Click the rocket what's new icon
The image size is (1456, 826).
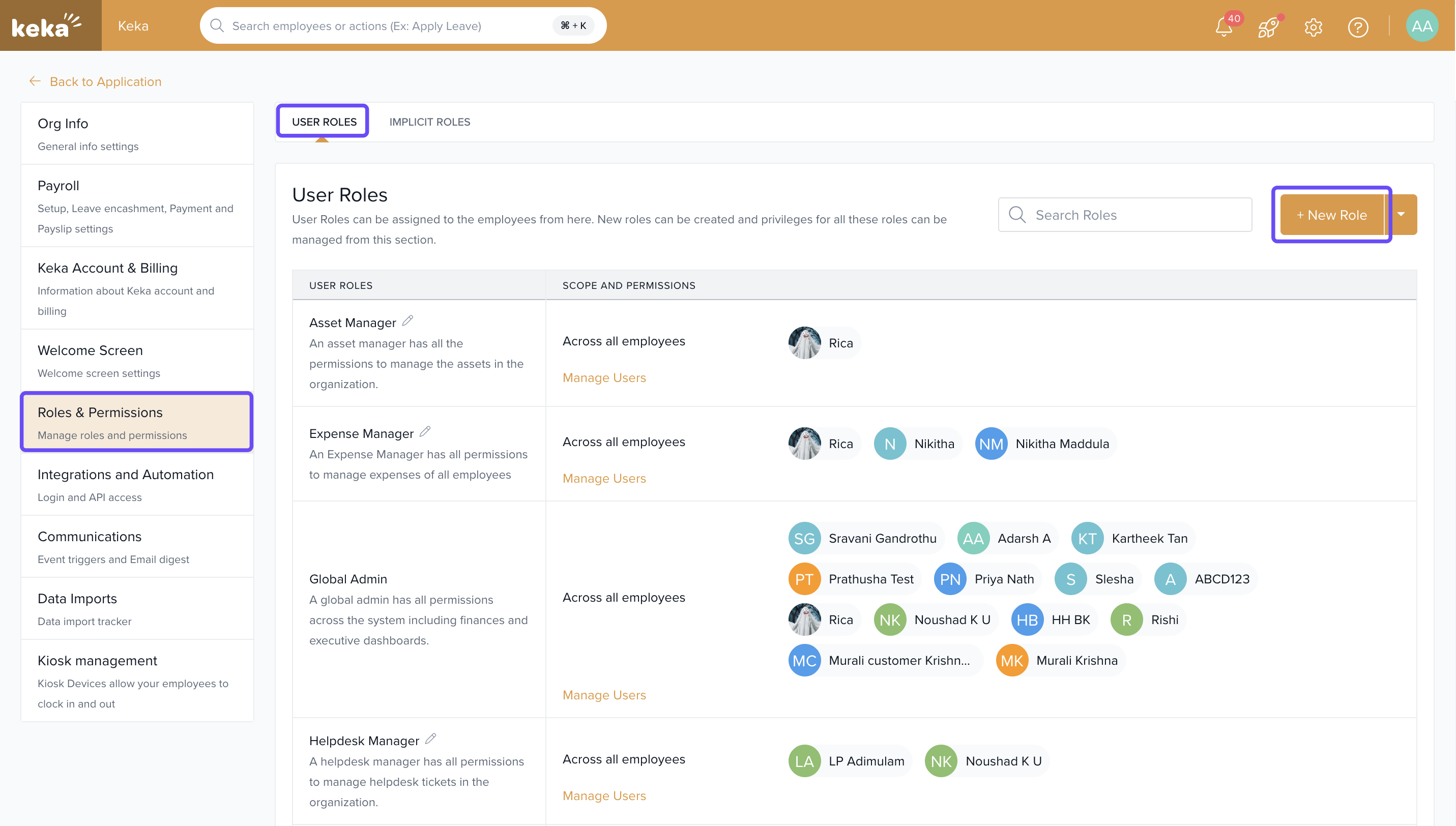[1268, 26]
